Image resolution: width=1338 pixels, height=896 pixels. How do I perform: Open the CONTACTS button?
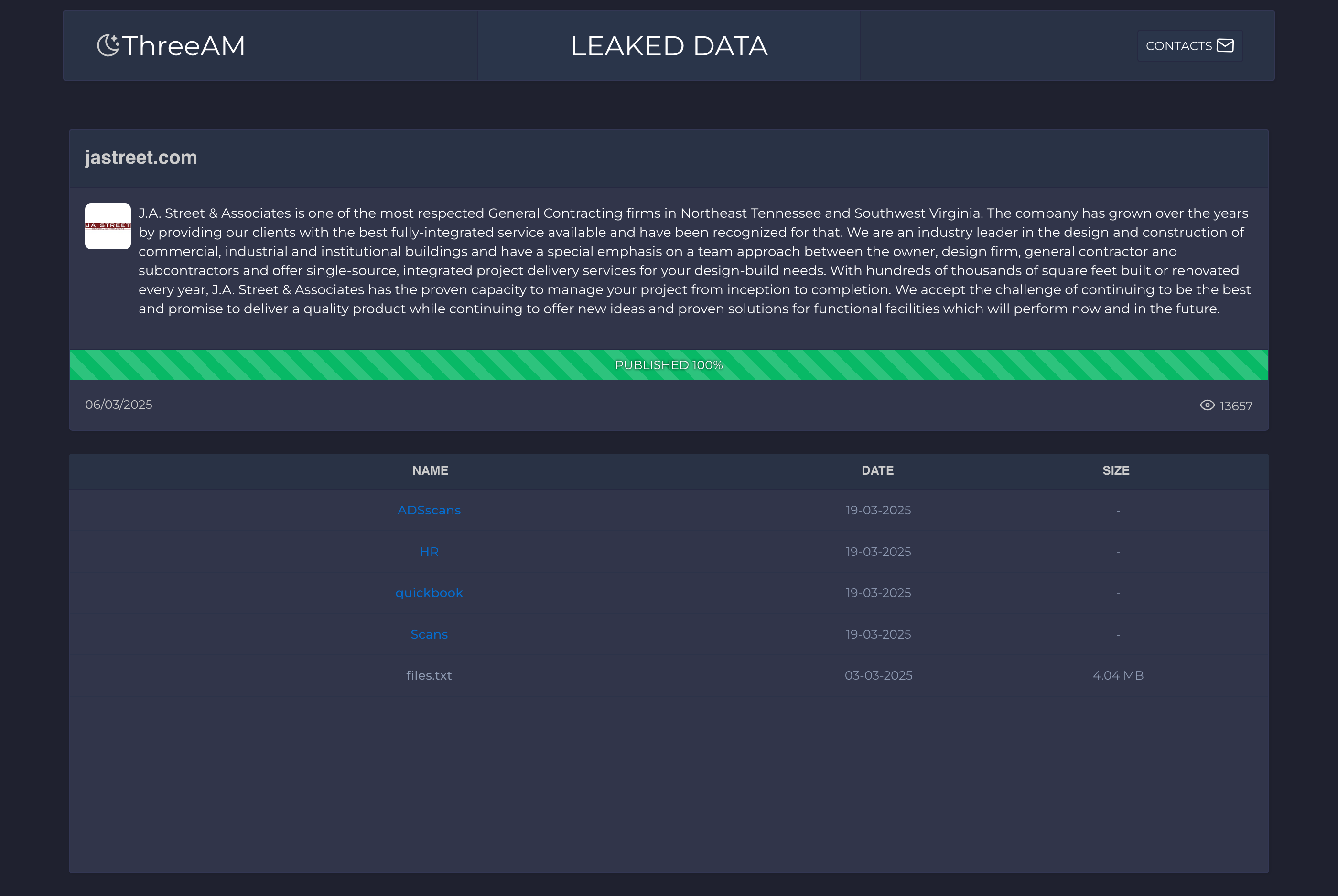pyautogui.click(x=1189, y=46)
